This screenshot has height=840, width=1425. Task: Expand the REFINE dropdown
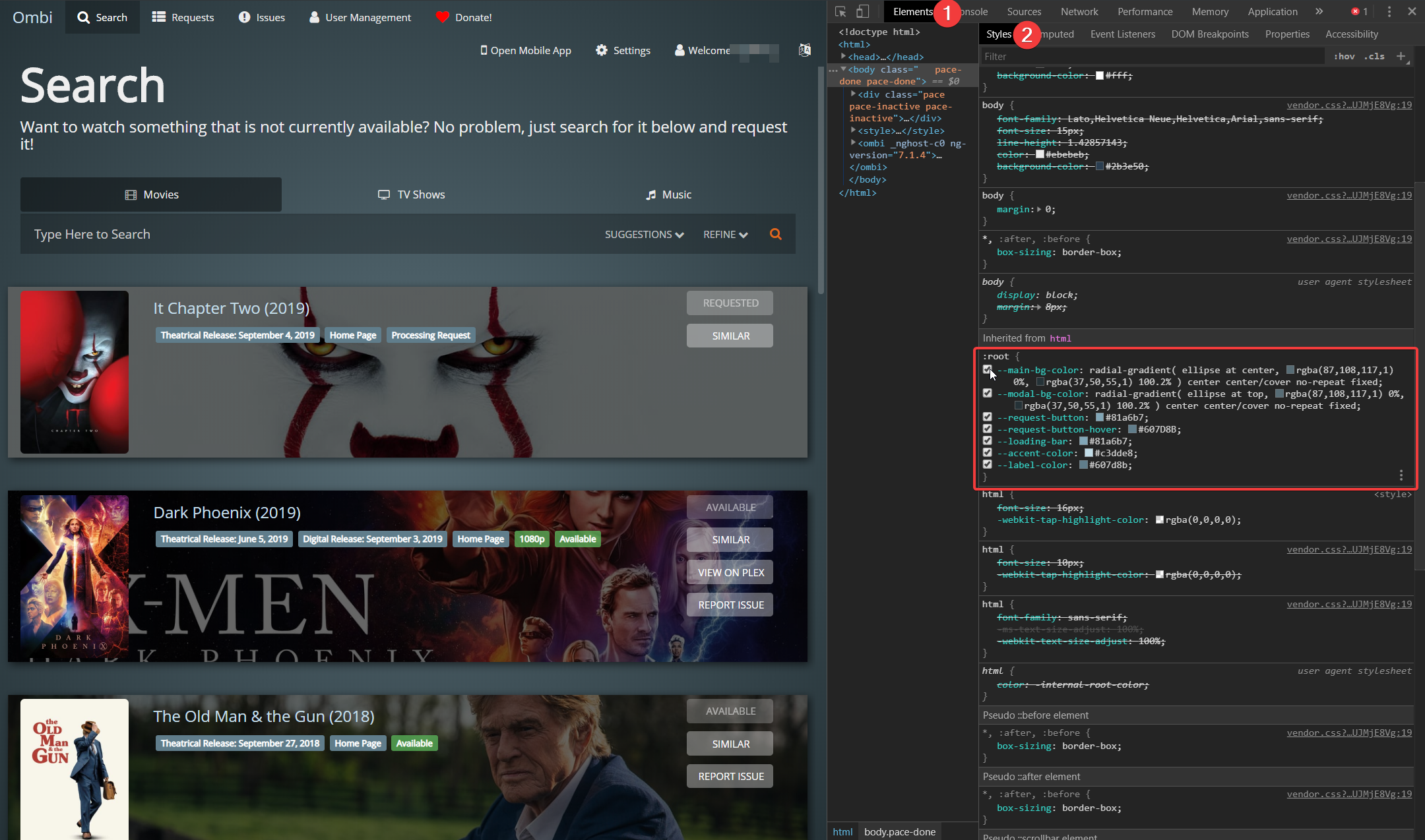(x=725, y=235)
